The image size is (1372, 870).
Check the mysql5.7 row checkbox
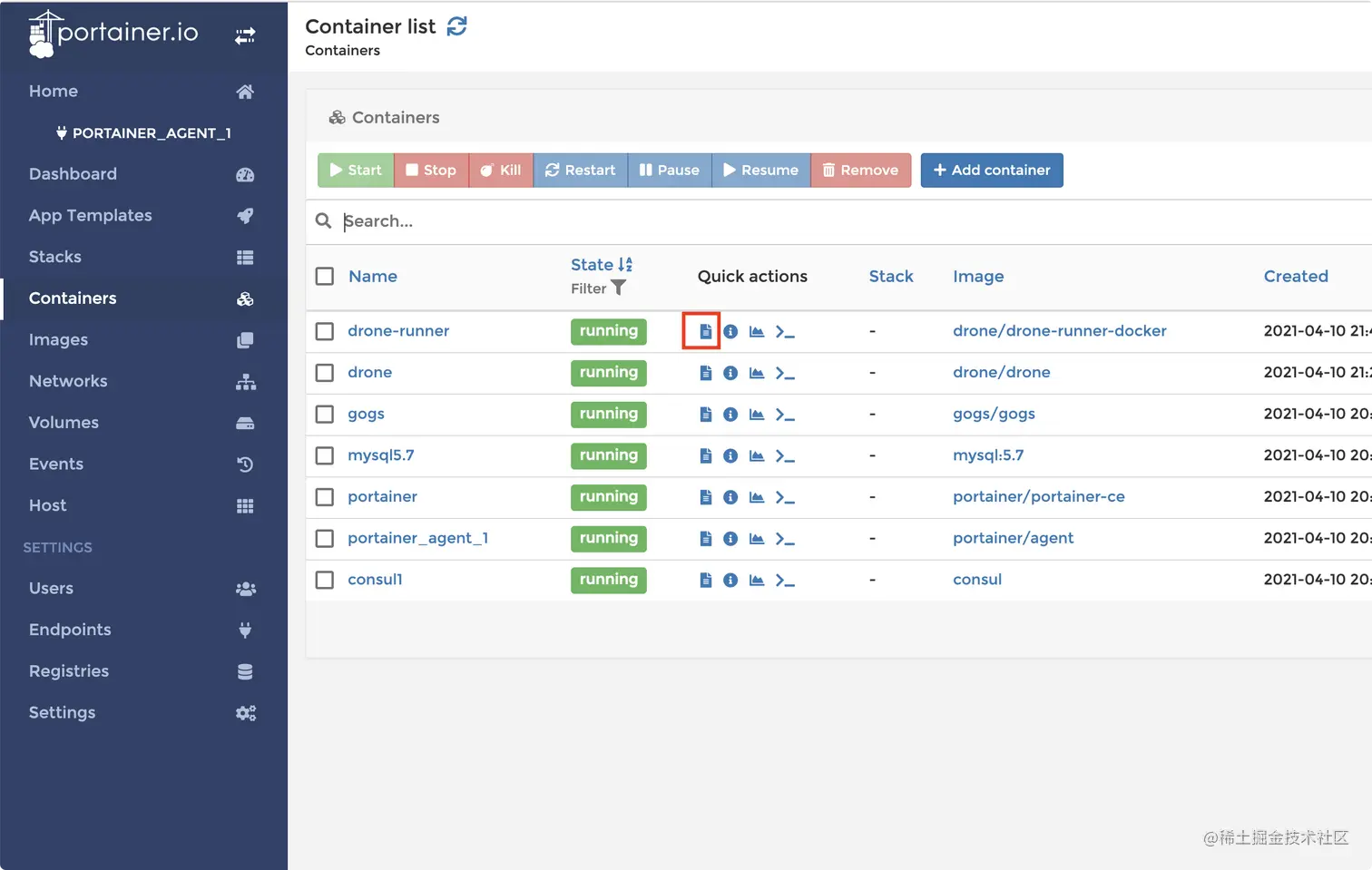tap(325, 455)
